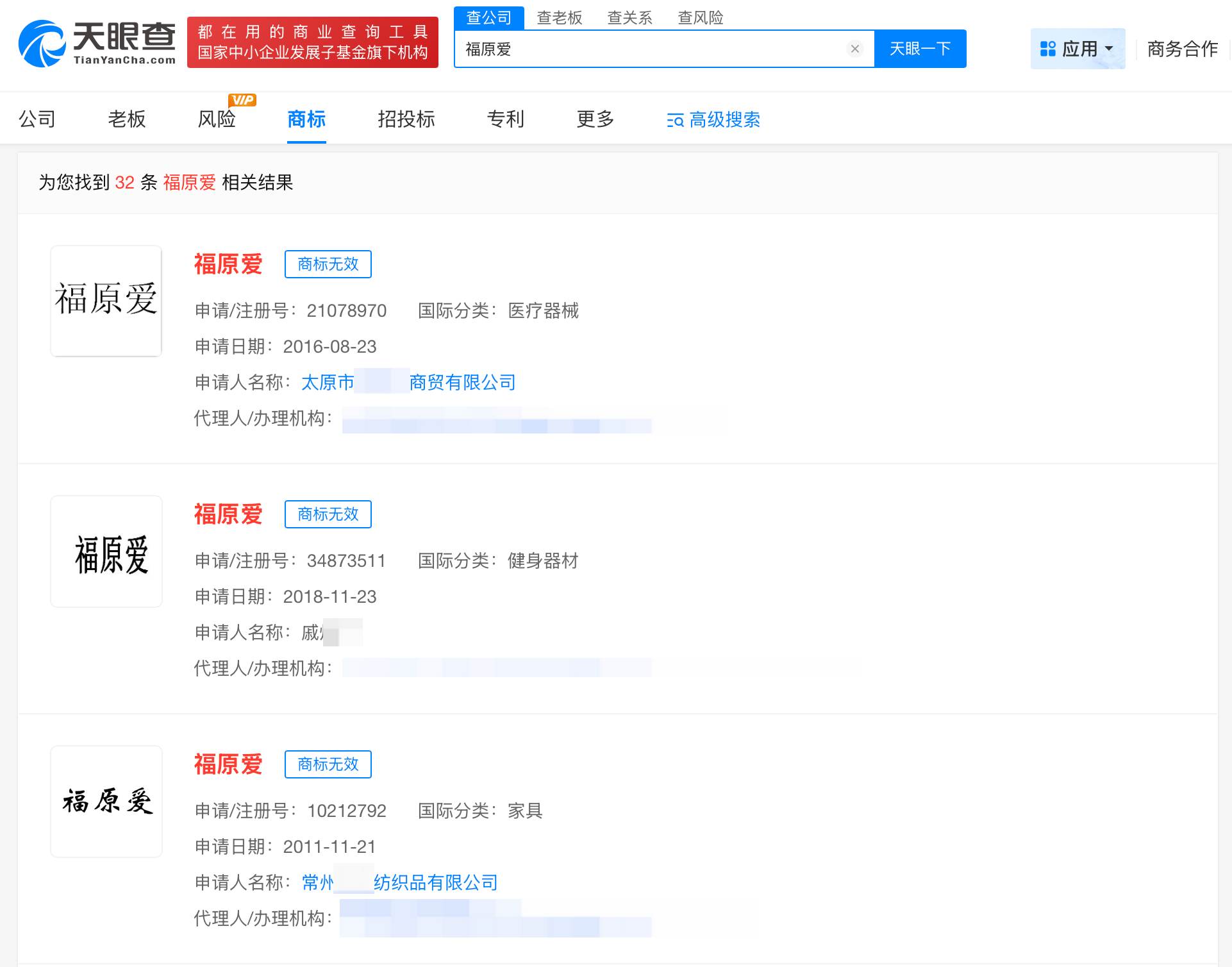Image resolution: width=1232 pixels, height=967 pixels.
Task: Open 常州纺织品有限公司 company link
Action: (x=399, y=882)
